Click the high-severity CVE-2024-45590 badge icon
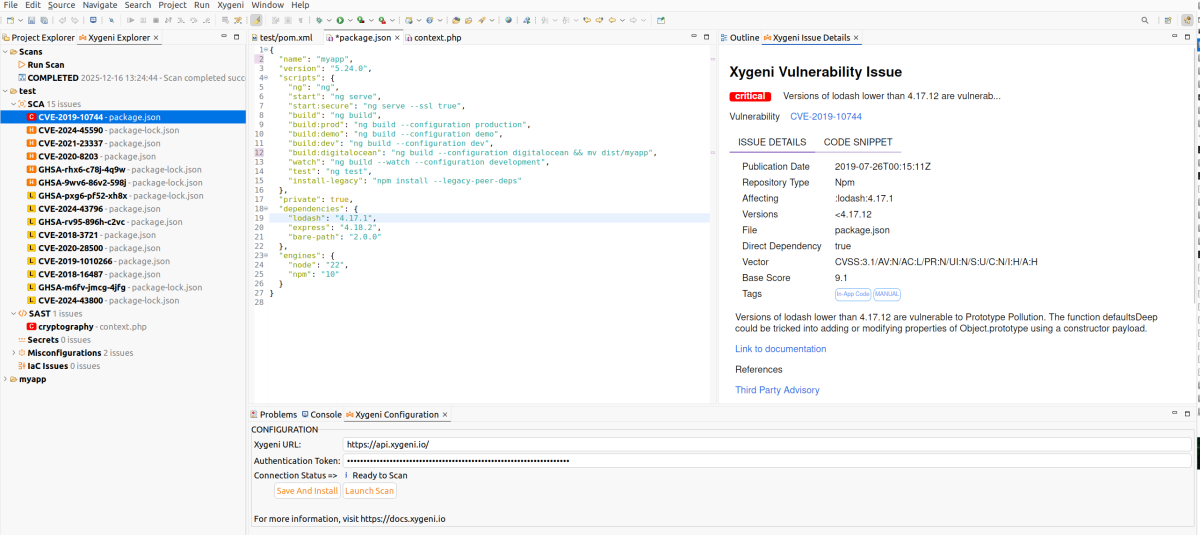 coord(31,130)
